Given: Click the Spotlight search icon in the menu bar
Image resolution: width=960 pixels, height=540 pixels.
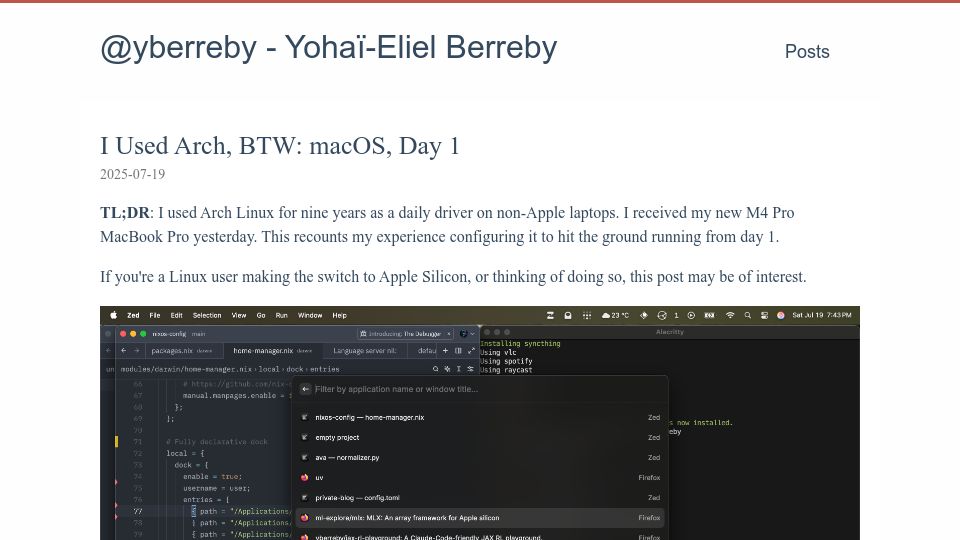Looking at the screenshot, I should (x=748, y=315).
